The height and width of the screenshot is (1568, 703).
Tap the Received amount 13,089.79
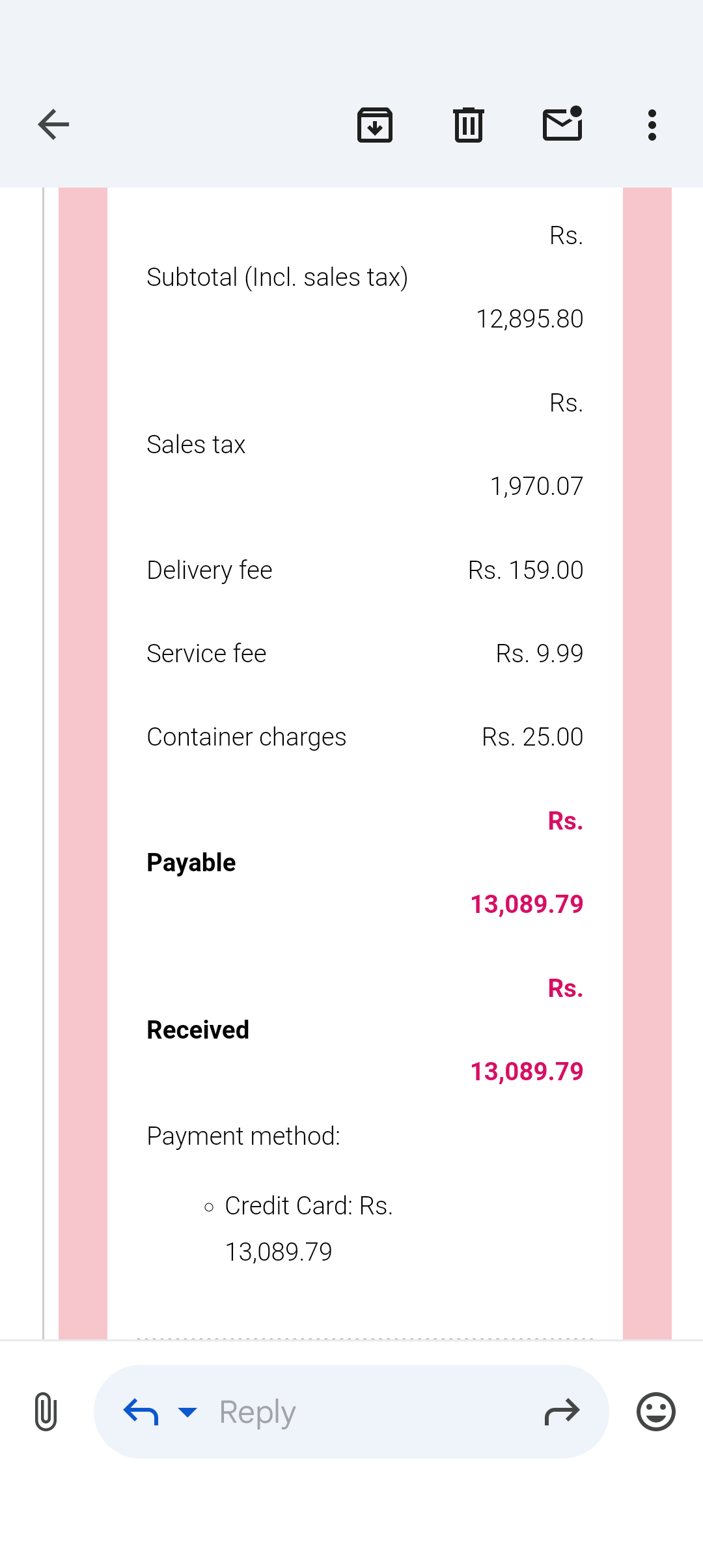pos(527,1071)
